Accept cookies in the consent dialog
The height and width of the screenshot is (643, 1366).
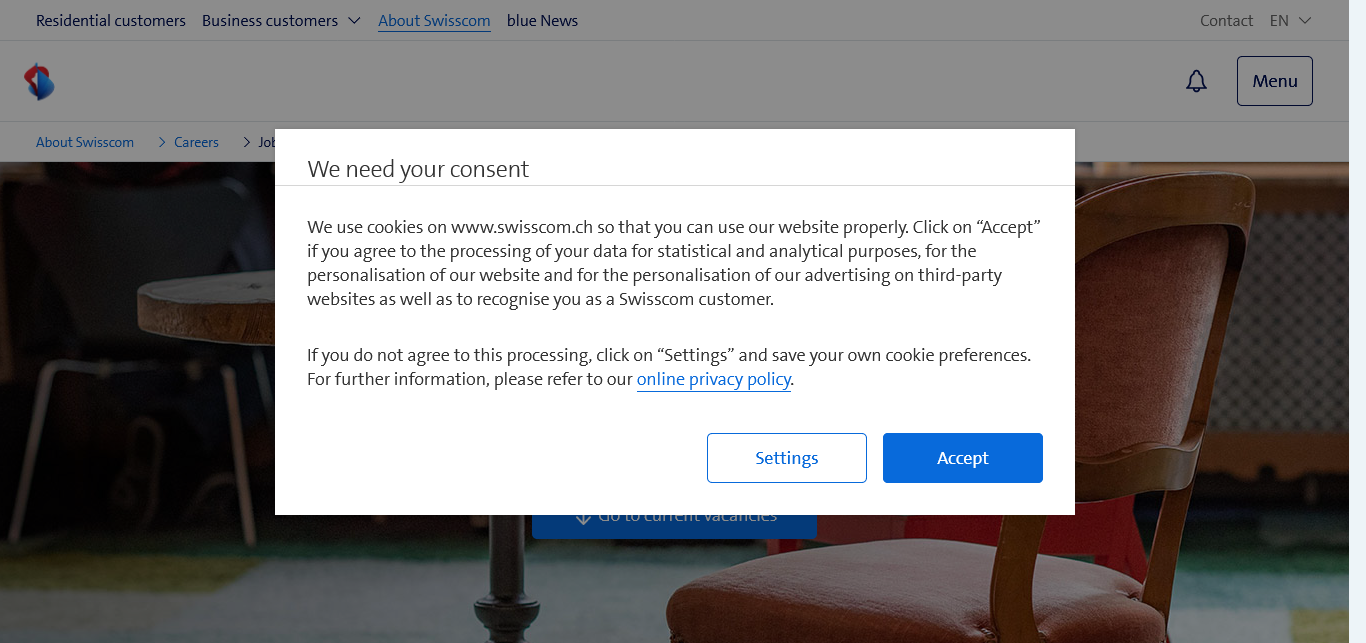point(962,458)
